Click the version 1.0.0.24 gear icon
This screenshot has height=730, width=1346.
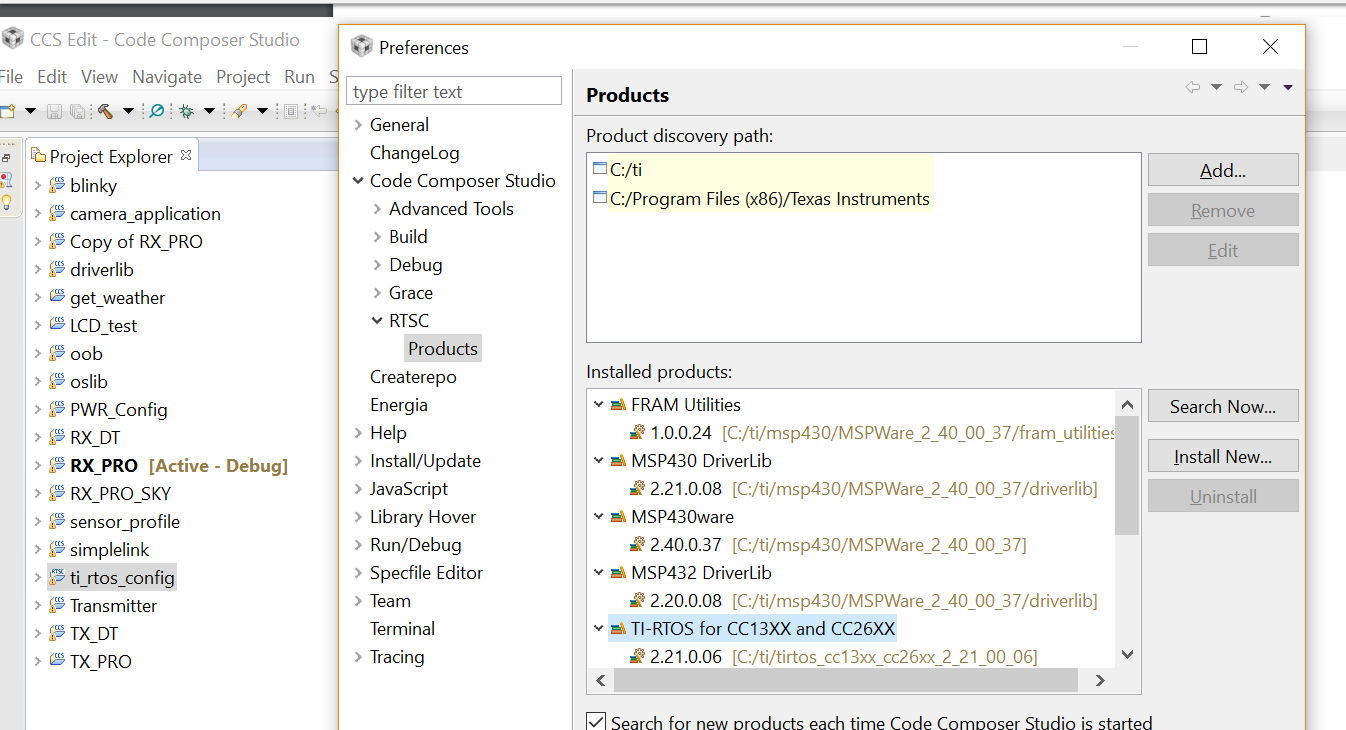point(638,433)
